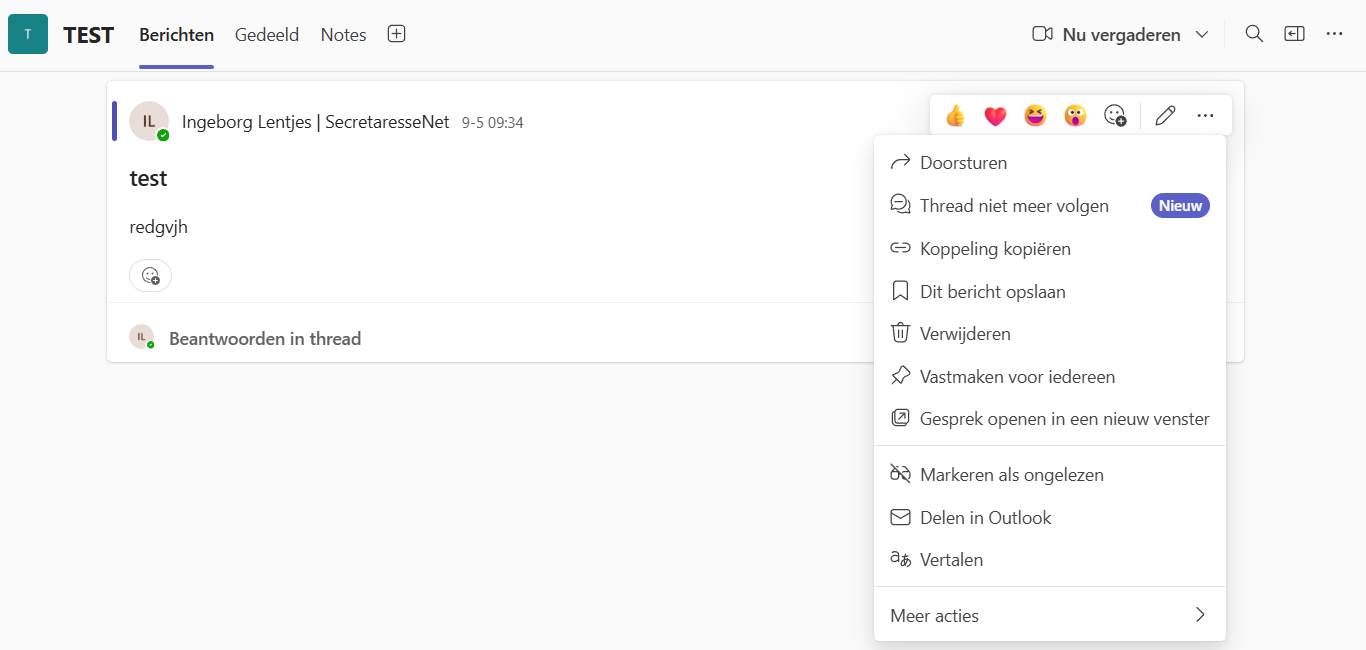Click the bookmark icon beside Dit bericht opslaan
The height and width of the screenshot is (650, 1366).
900,291
